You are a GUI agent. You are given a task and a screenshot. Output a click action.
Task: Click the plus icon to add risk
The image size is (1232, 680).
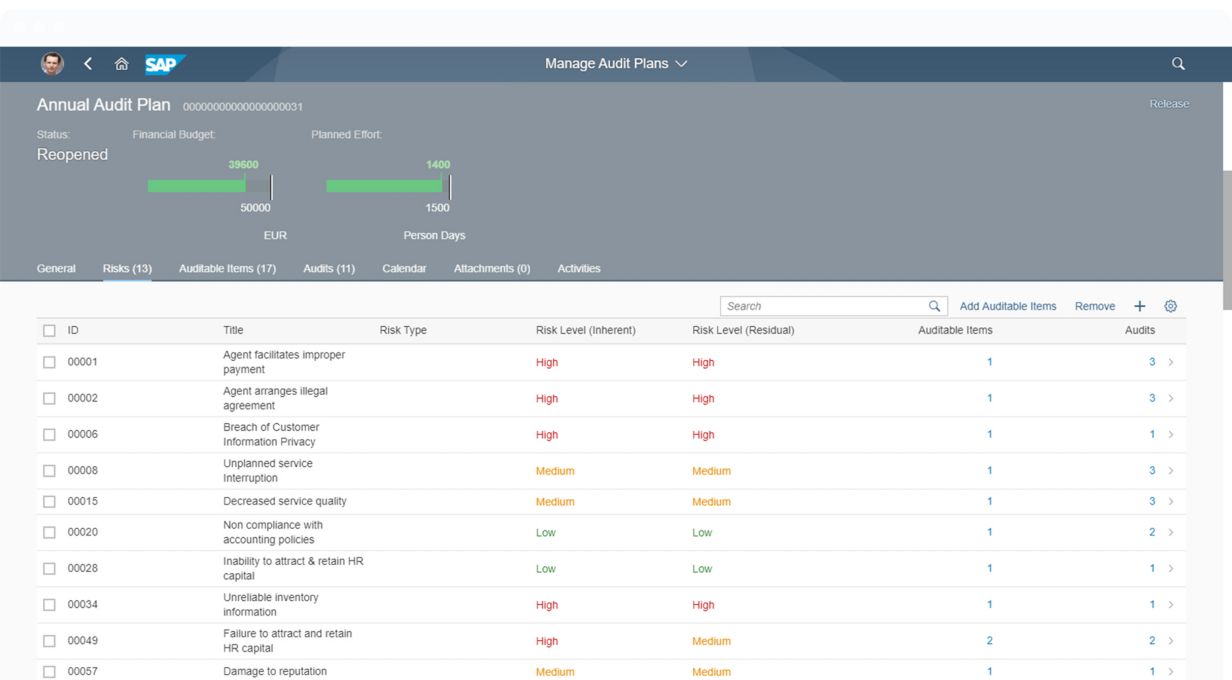pos(1139,306)
